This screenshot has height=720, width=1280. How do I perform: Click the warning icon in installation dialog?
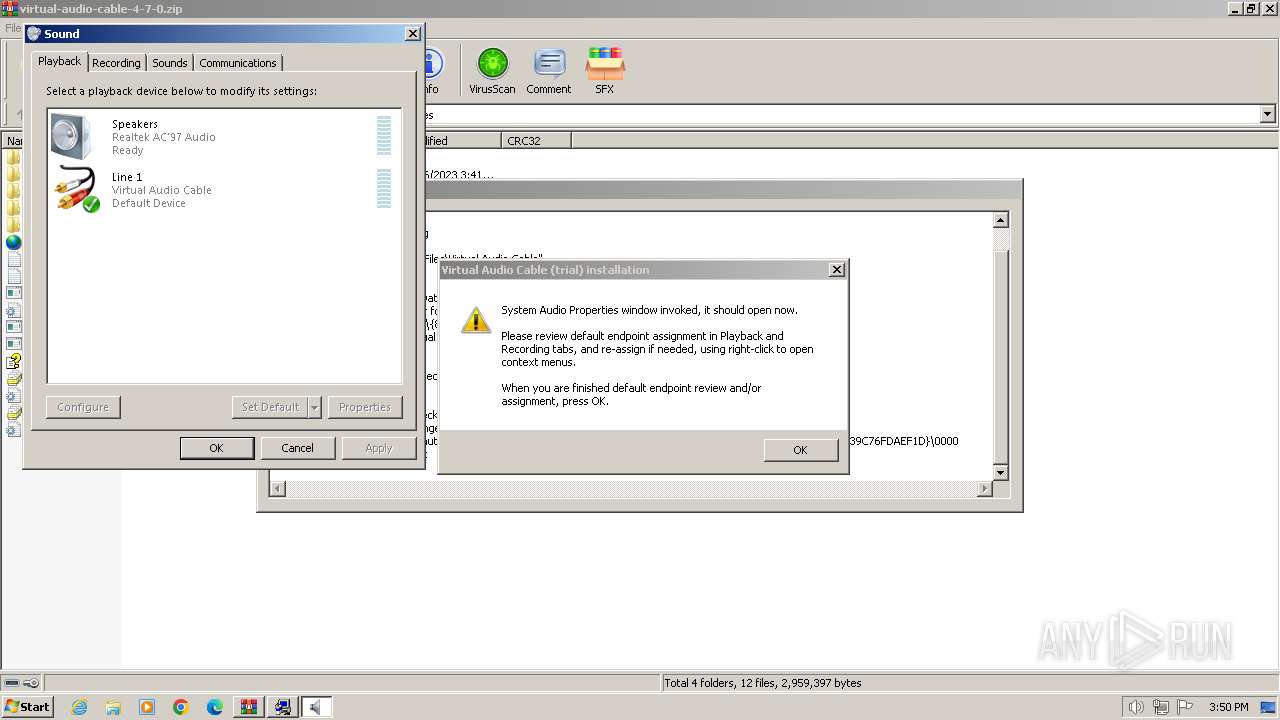(476, 320)
